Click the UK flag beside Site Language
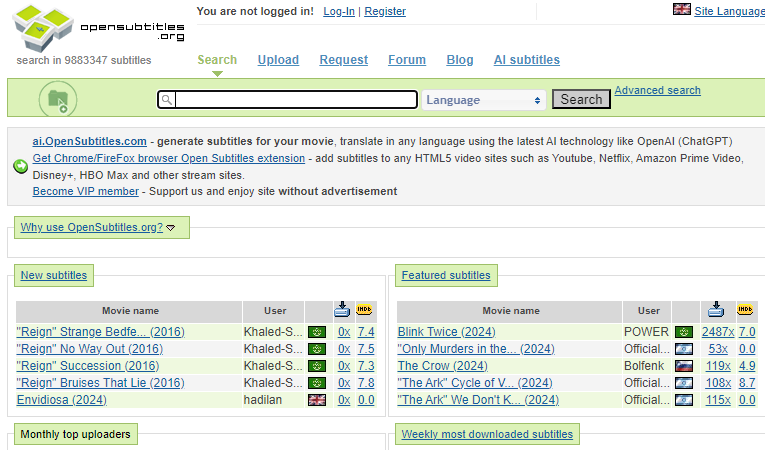The image size is (765, 450). 682,9
